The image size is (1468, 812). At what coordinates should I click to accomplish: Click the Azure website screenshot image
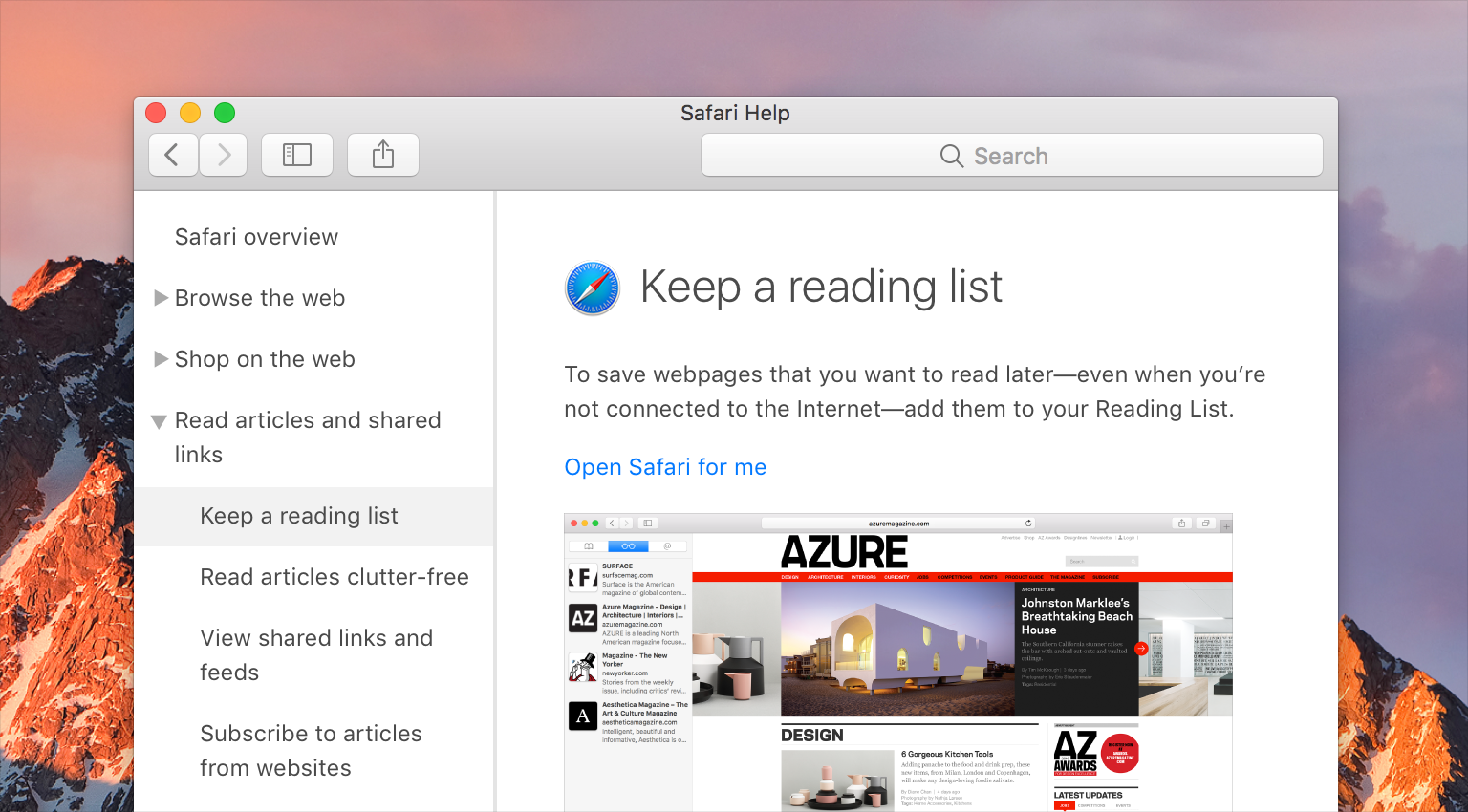click(898, 663)
